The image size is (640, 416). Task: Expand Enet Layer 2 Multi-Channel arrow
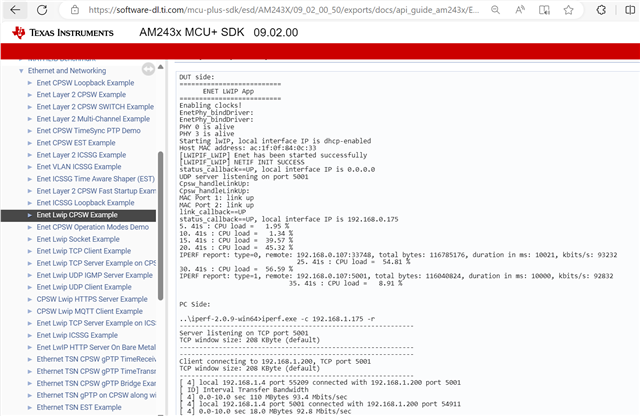30,119
